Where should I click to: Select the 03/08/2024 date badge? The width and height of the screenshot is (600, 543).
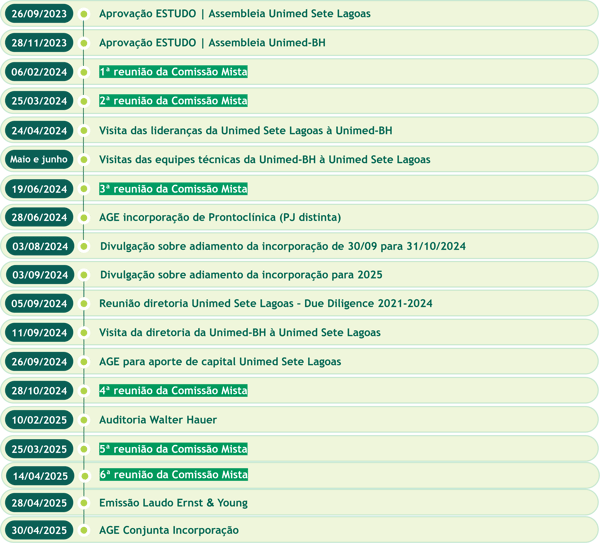pyautogui.click(x=40, y=246)
